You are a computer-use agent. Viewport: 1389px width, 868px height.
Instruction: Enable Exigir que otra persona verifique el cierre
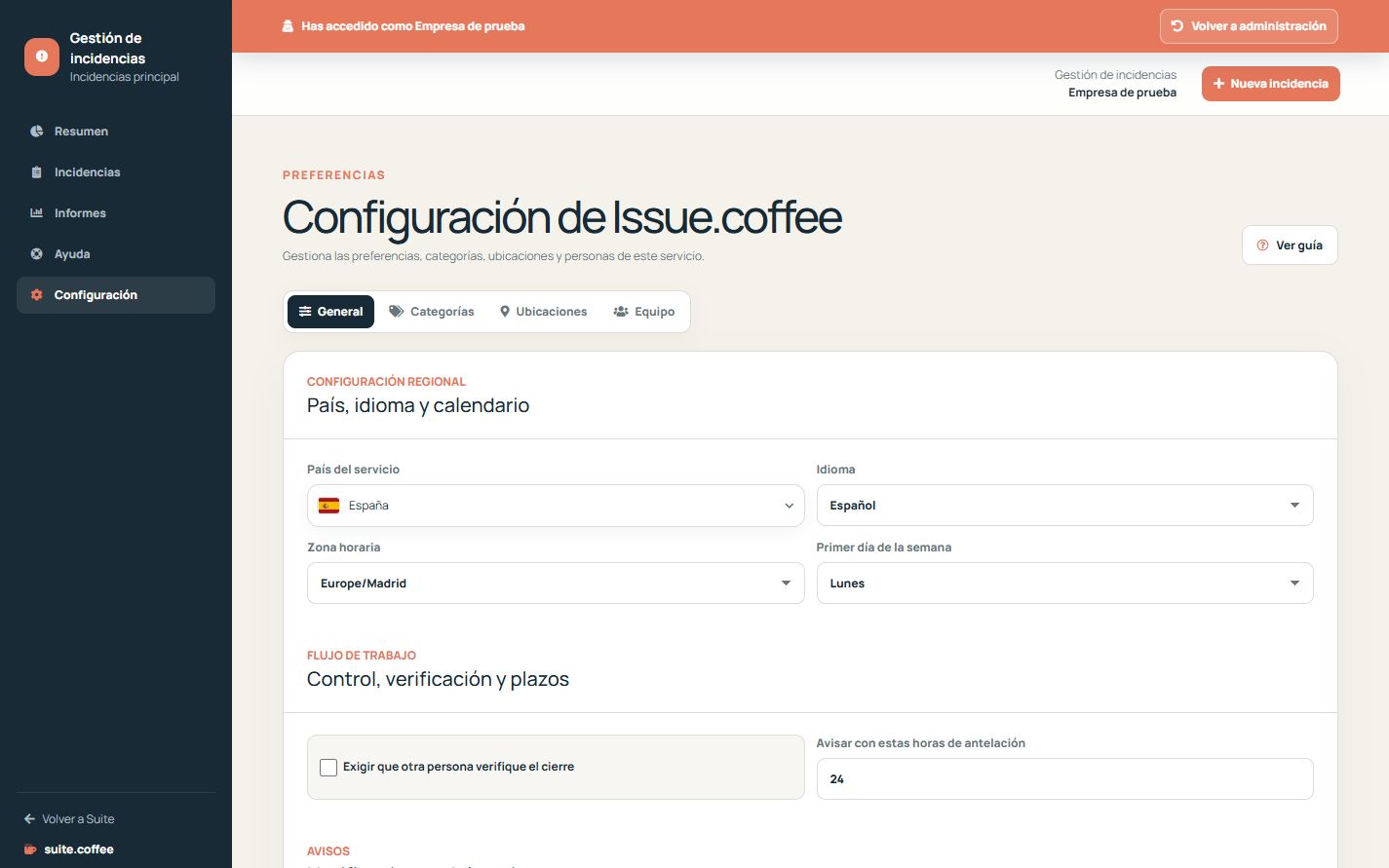328,768
